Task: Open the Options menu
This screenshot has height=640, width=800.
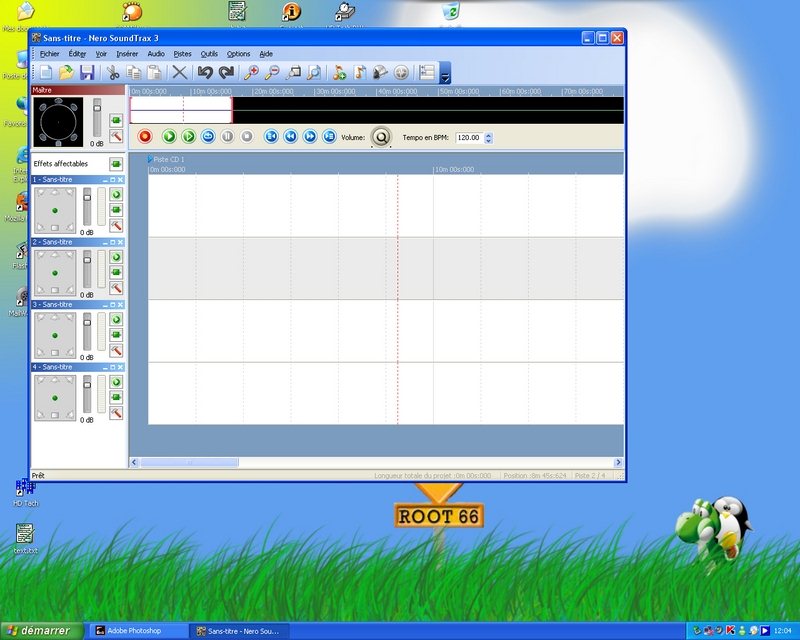Action: tap(238, 54)
